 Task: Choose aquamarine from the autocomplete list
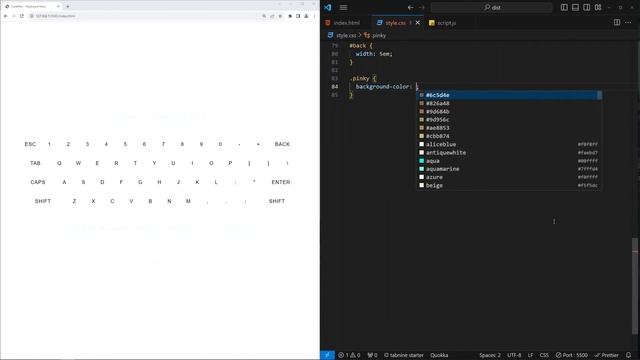509,169
